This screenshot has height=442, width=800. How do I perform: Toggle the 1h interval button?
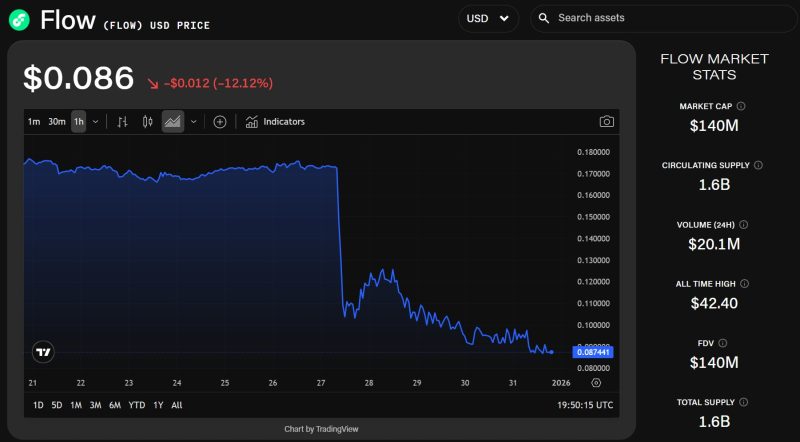pos(79,122)
